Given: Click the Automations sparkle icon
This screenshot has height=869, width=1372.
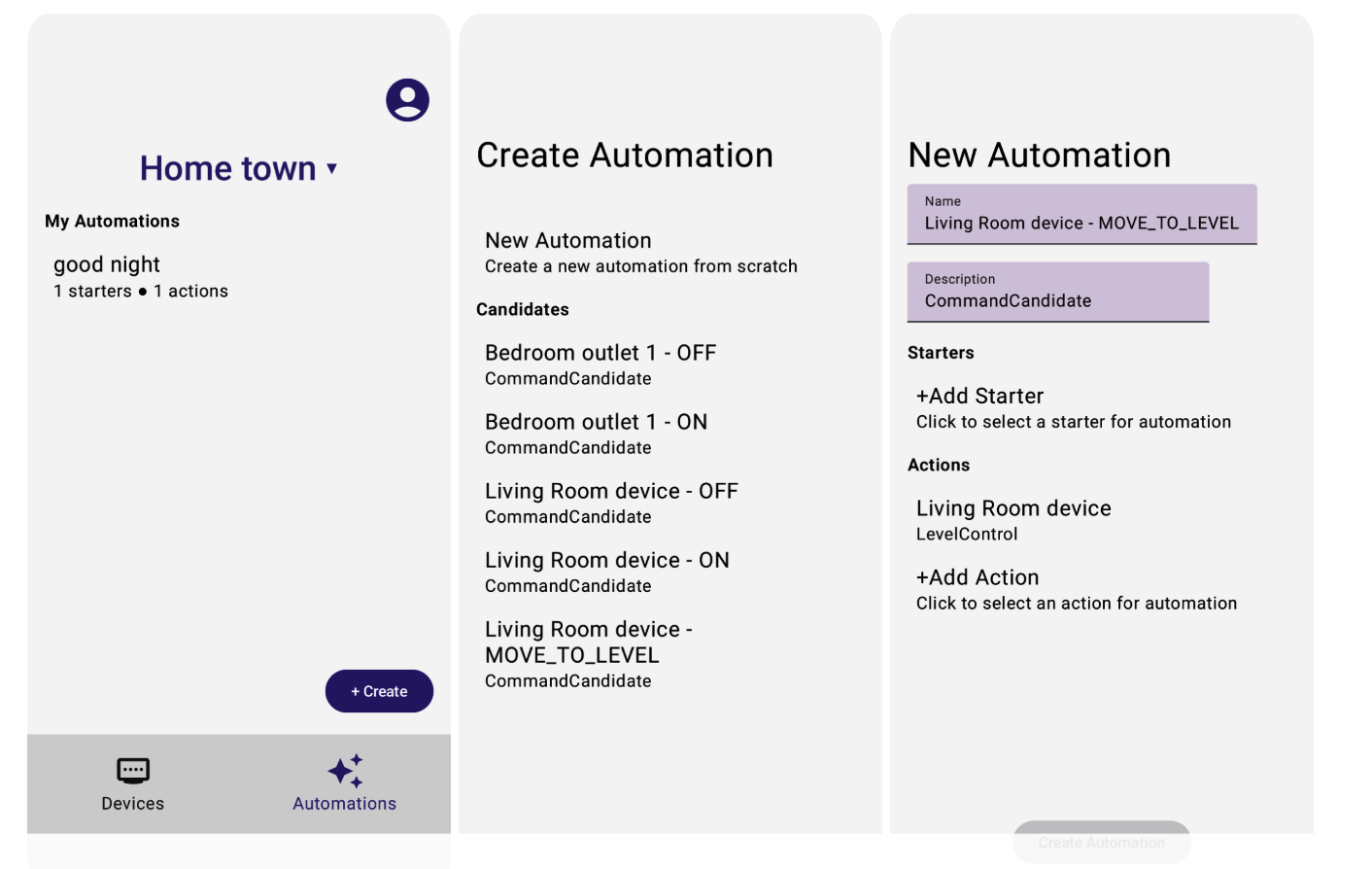Looking at the screenshot, I should click(345, 771).
